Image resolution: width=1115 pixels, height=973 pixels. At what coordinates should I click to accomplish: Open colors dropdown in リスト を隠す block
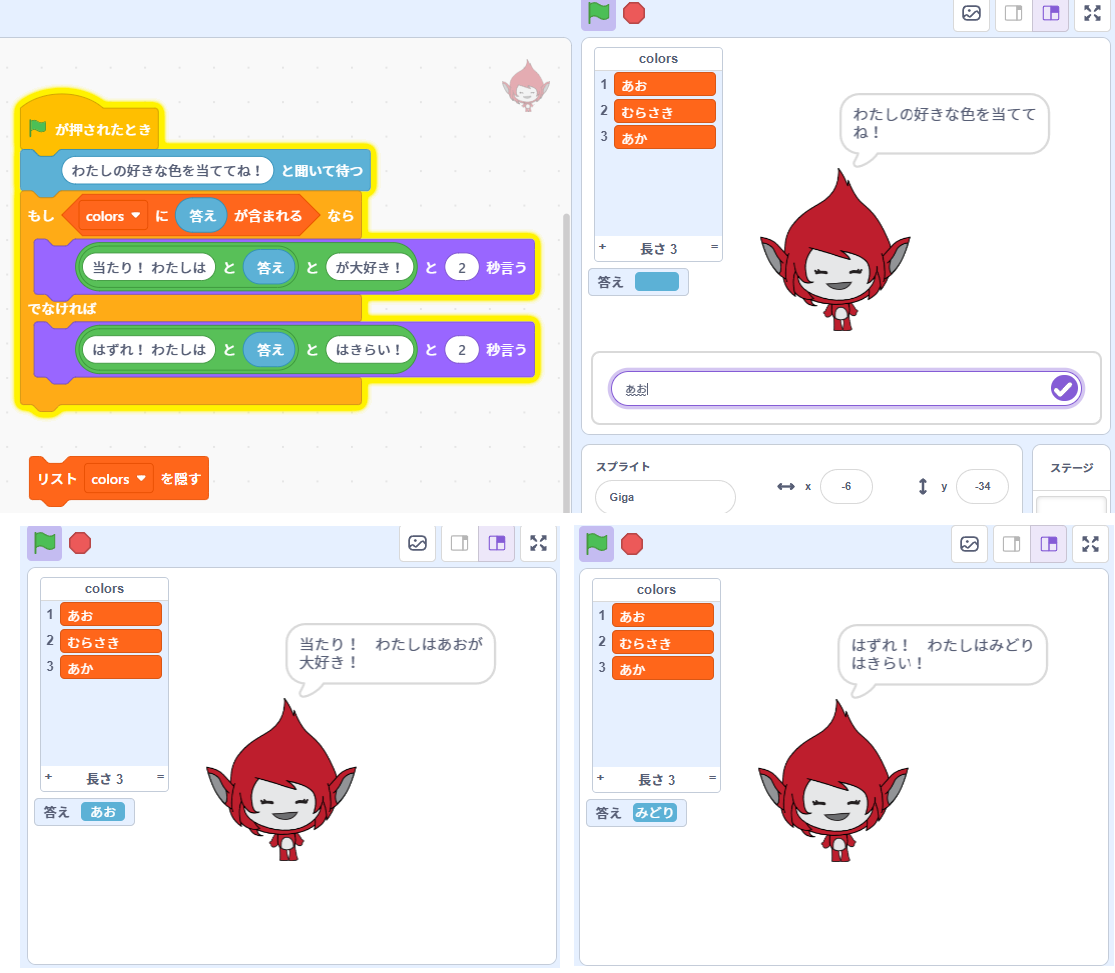pyautogui.click(x=118, y=479)
